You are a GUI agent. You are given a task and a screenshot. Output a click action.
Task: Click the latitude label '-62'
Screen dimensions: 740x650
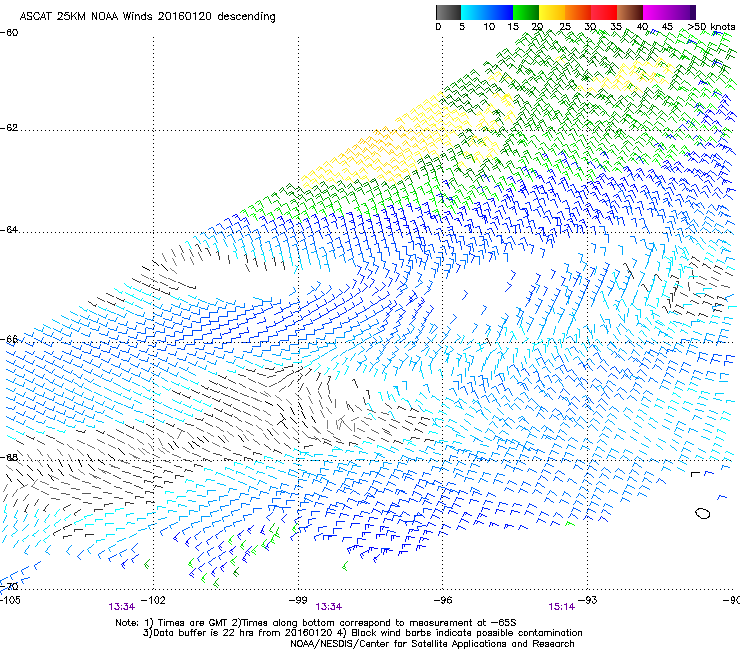pyautogui.click(x=9, y=128)
